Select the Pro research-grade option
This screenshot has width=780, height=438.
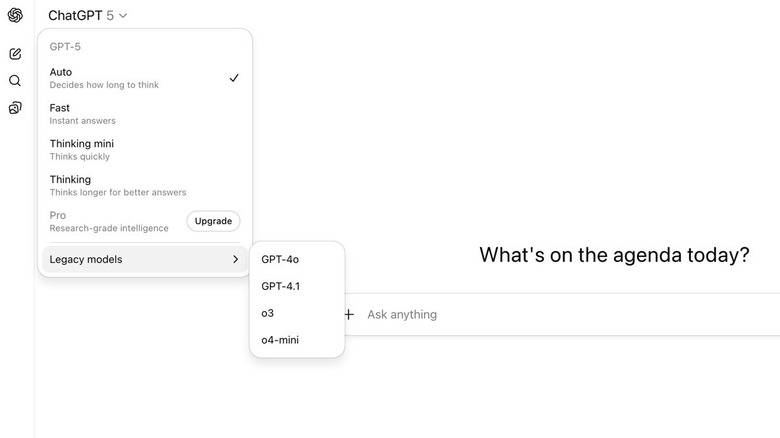pyautogui.click(x=109, y=221)
